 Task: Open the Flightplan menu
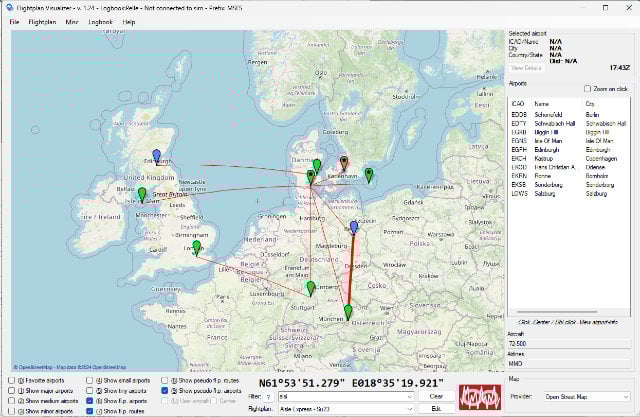(42, 22)
